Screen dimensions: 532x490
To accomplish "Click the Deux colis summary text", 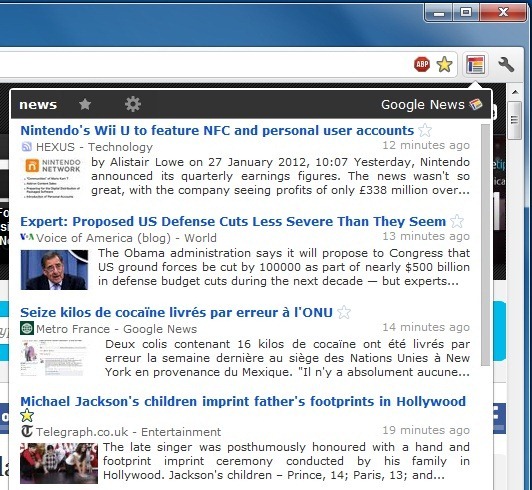I will [x=287, y=358].
